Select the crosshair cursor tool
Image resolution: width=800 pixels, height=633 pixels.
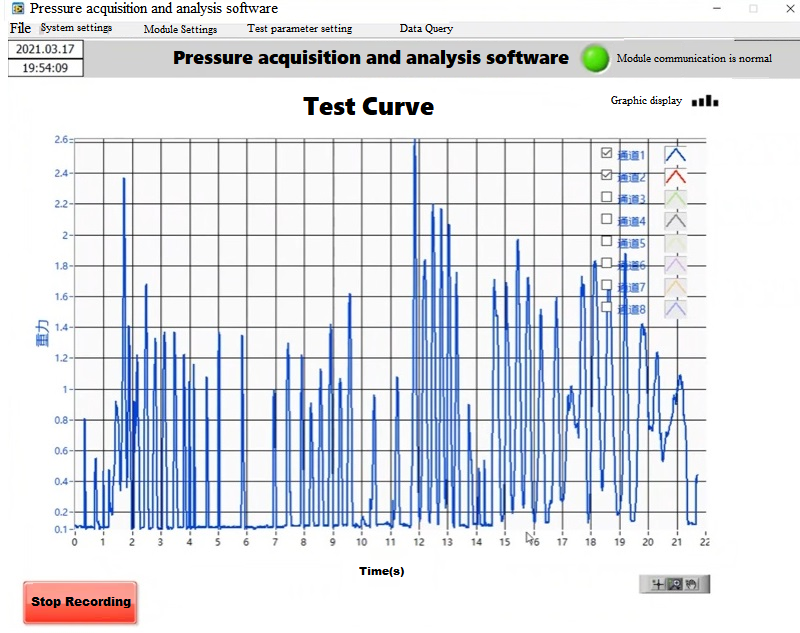657,584
